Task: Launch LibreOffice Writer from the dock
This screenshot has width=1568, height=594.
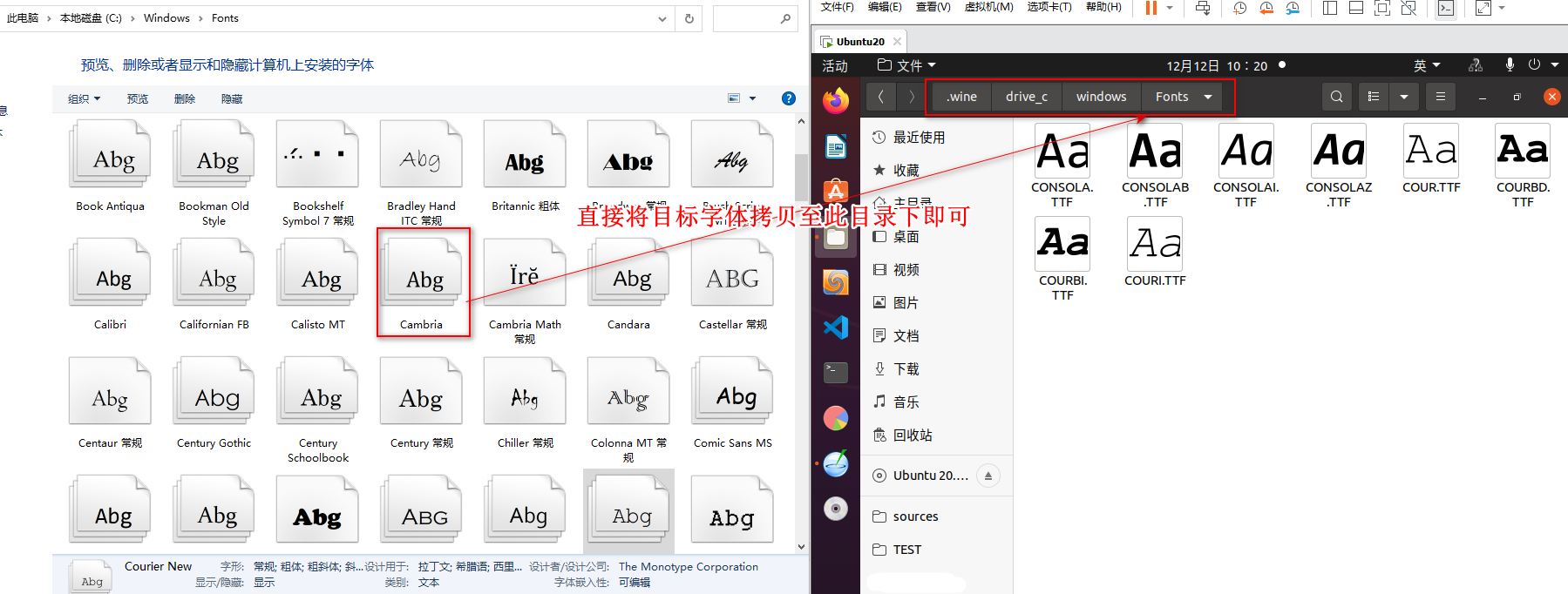Action: [x=836, y=146]
